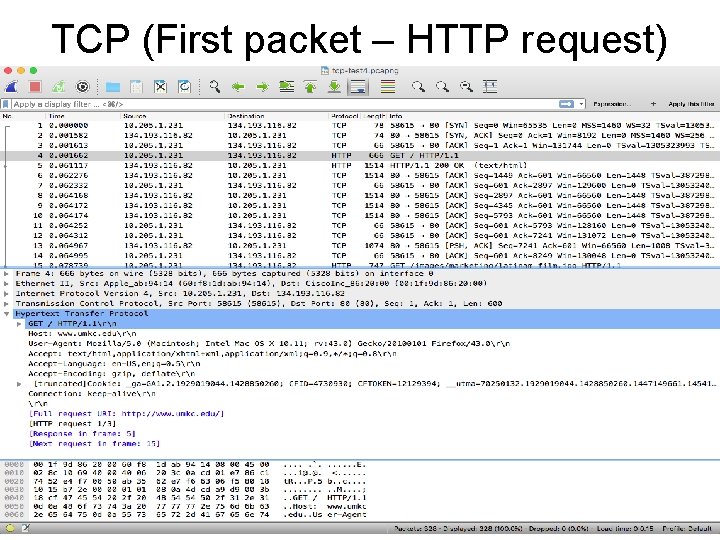
Task: Expand the truncated Cookie field
Action: pyautogui.click(x=19, y=384)
